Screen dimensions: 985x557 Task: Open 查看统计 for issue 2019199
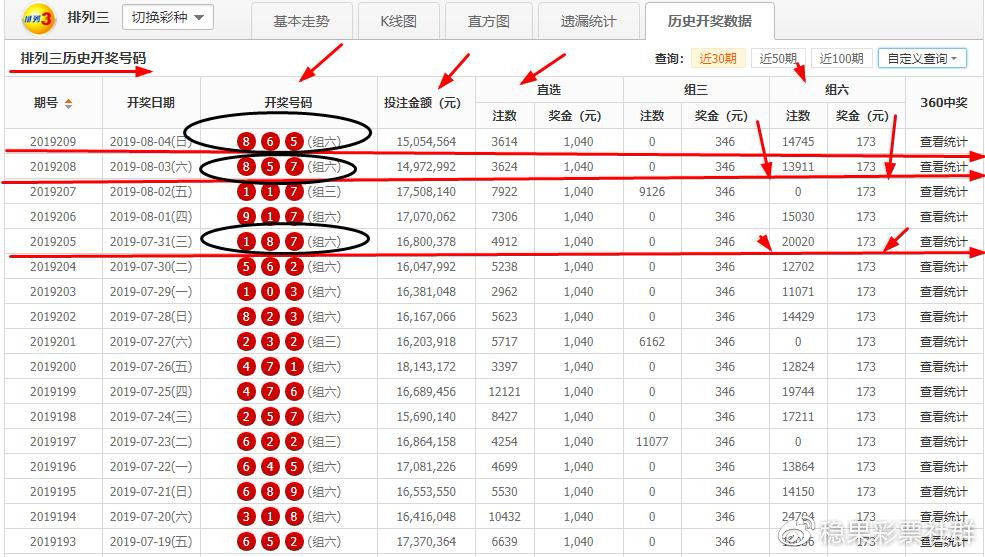944,392
